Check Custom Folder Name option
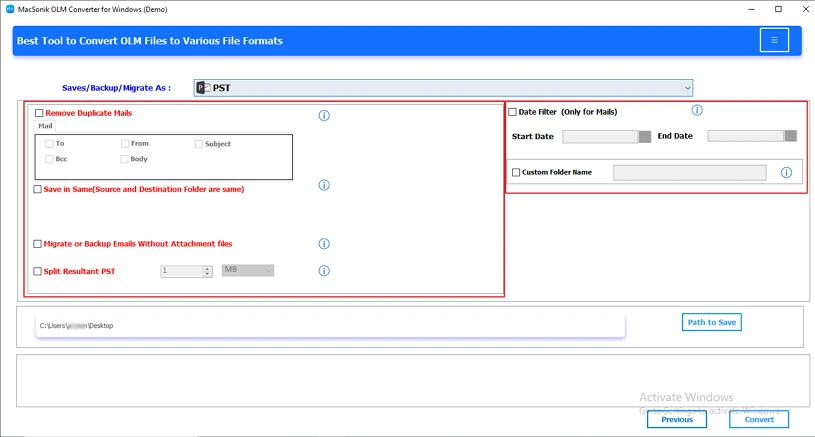 point(516,173)
